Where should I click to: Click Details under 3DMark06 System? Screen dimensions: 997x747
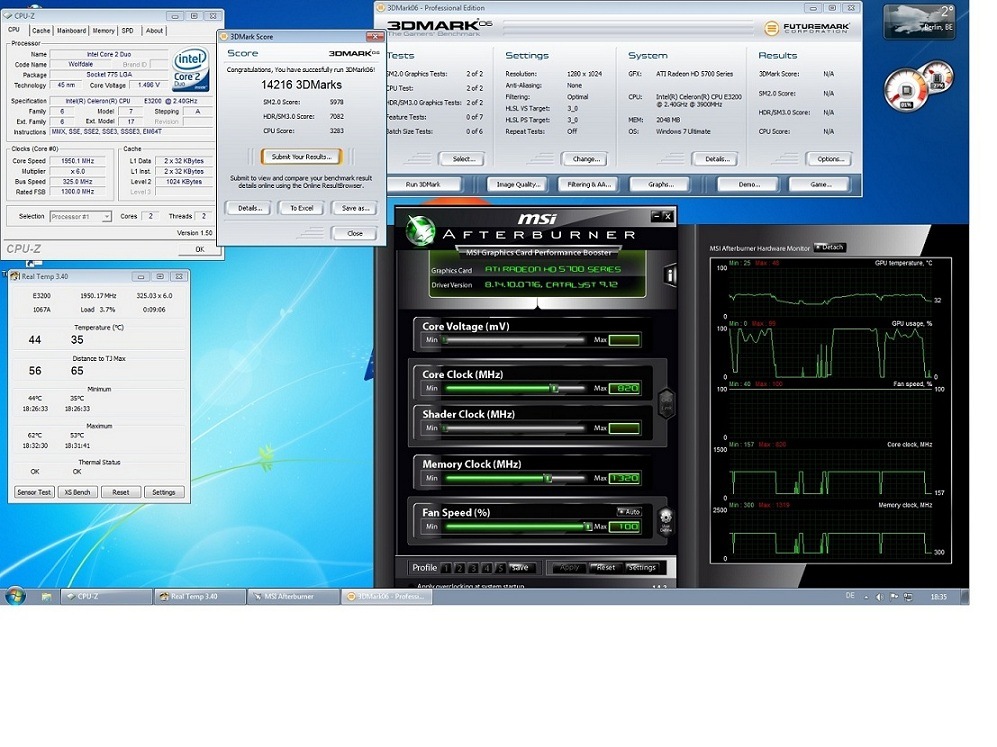[717, 159]
